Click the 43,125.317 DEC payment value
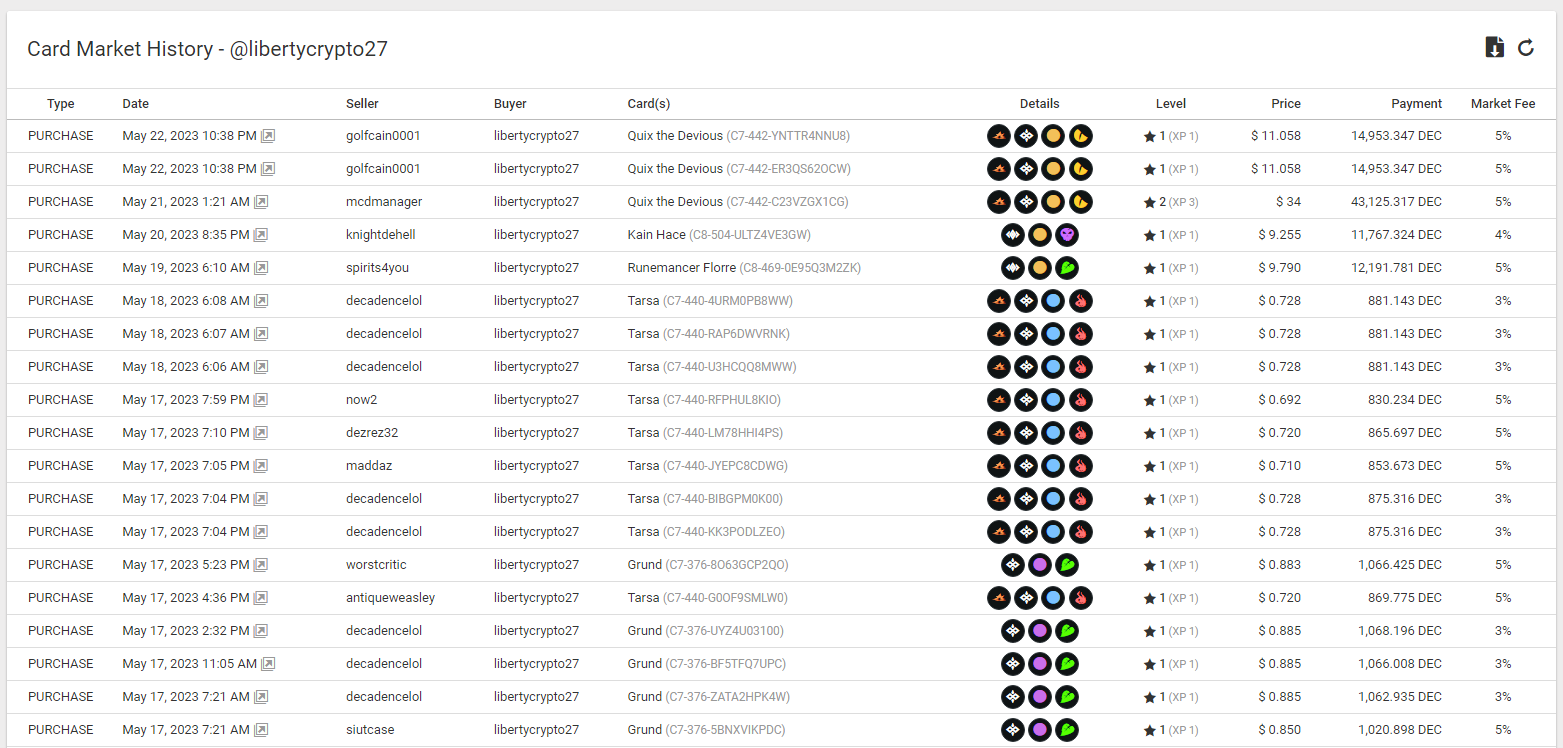This screenshot has width=1563, height=748. [1396, 202]
